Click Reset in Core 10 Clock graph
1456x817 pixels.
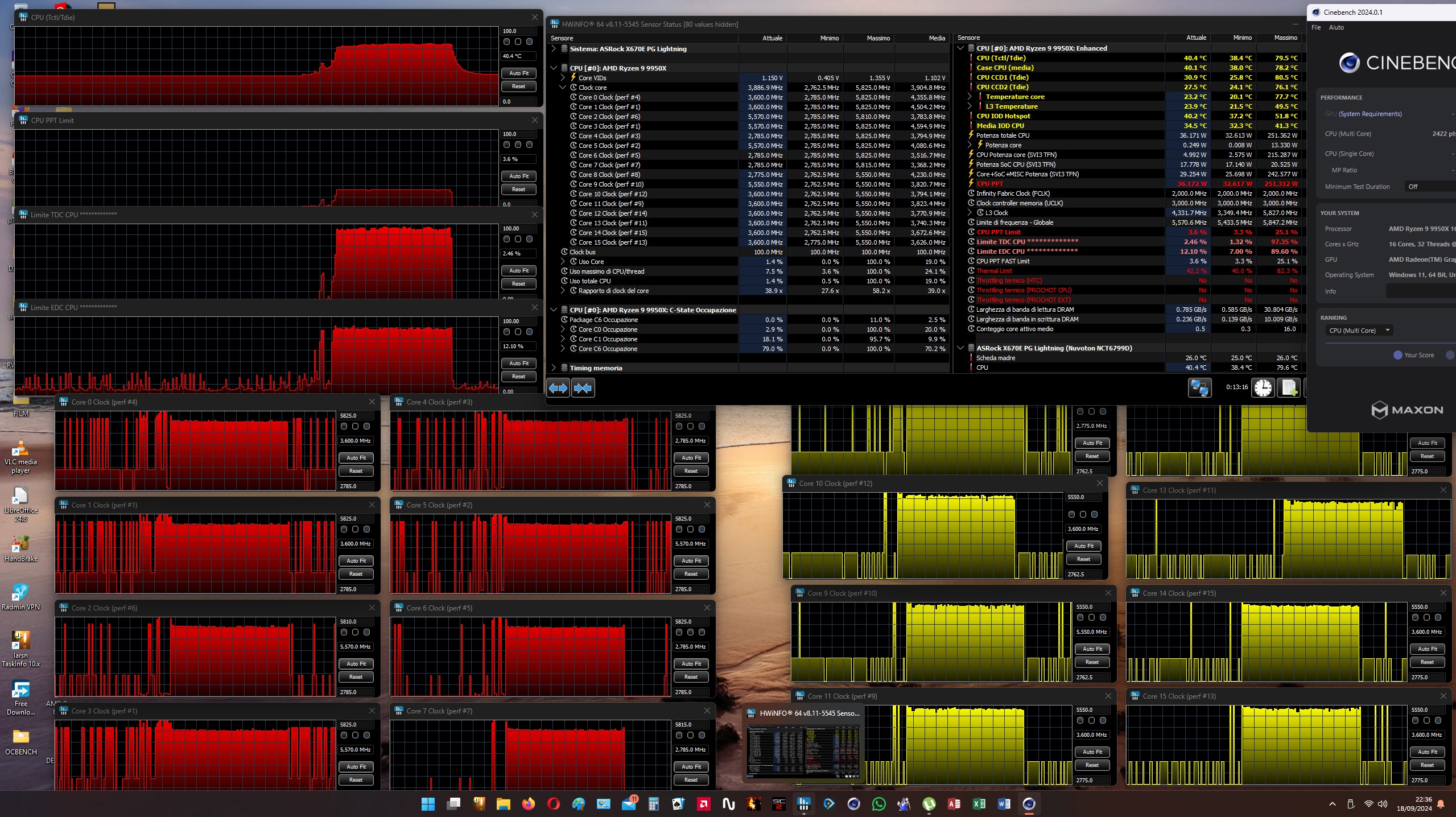coord(1083,559)
